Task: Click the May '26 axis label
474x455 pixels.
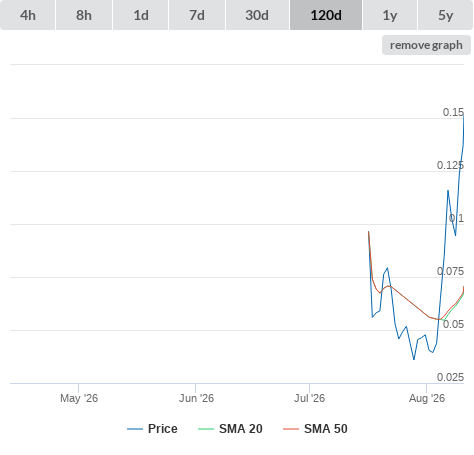Action: (79, 398)
